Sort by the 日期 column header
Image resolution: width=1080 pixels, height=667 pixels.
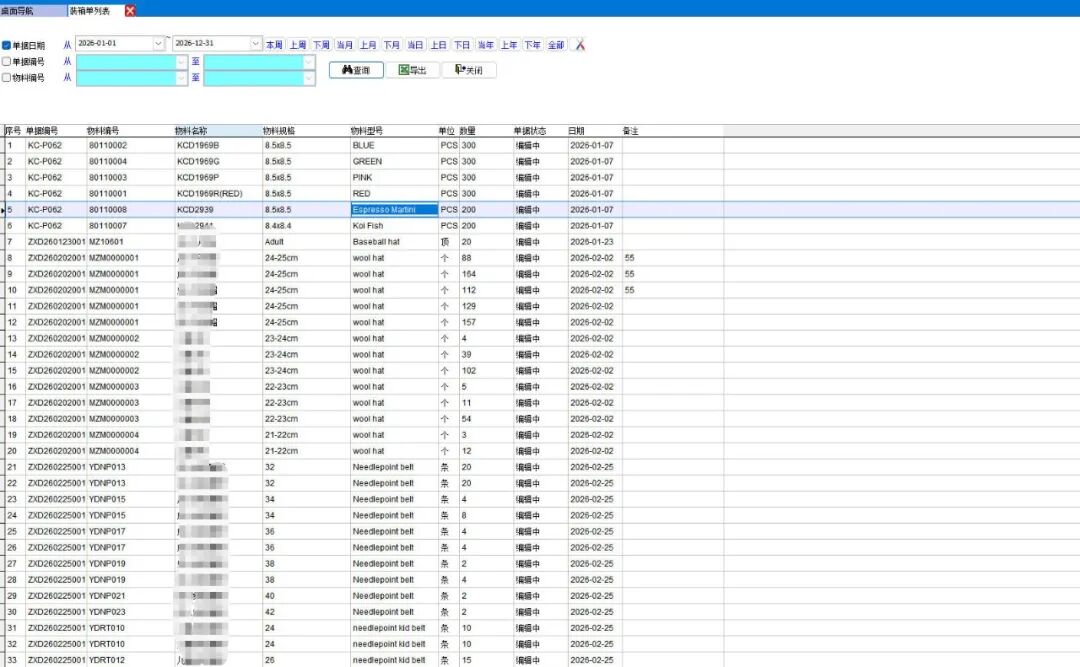[x=594, y=130]
